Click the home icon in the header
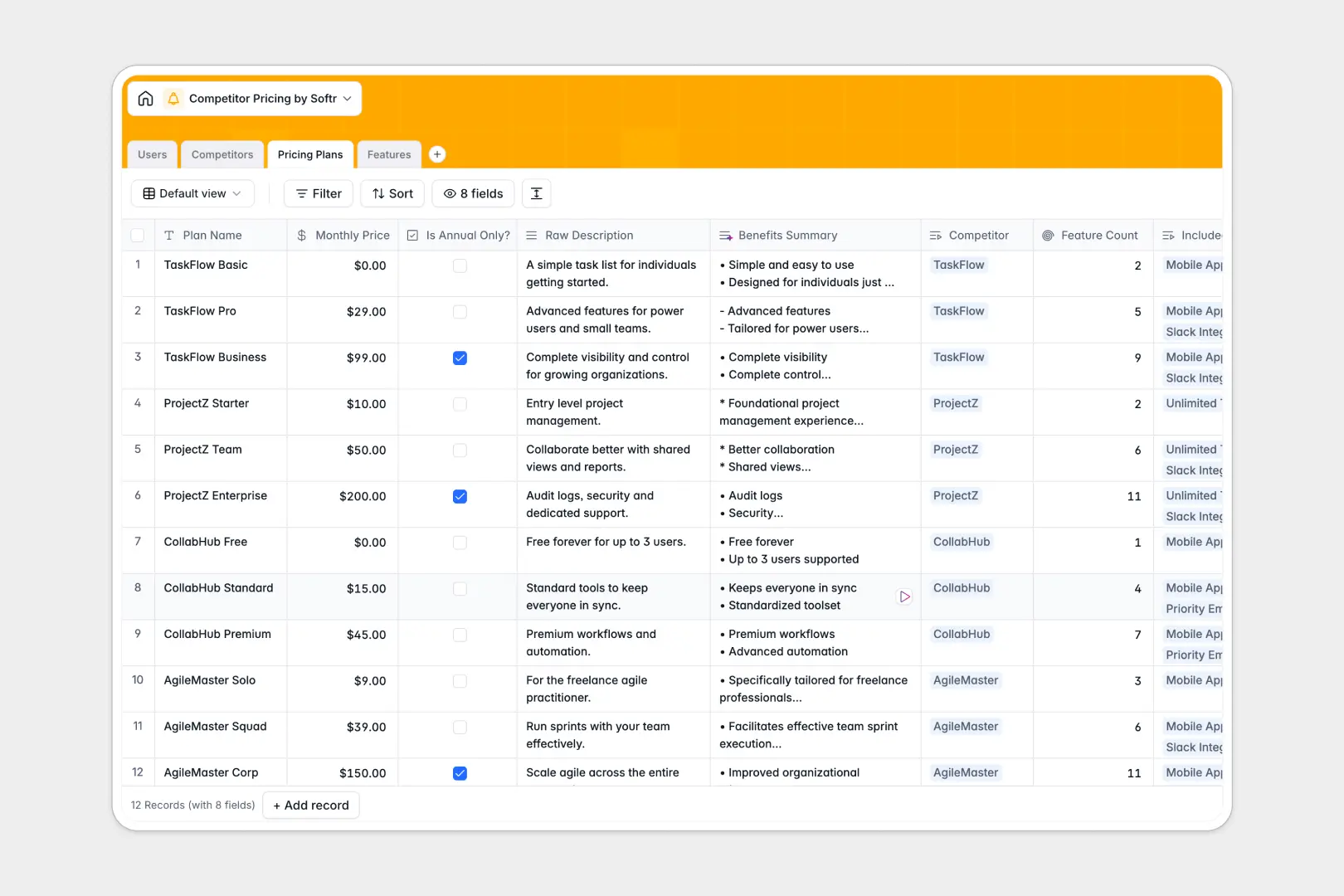 click(x=145, y=98)
